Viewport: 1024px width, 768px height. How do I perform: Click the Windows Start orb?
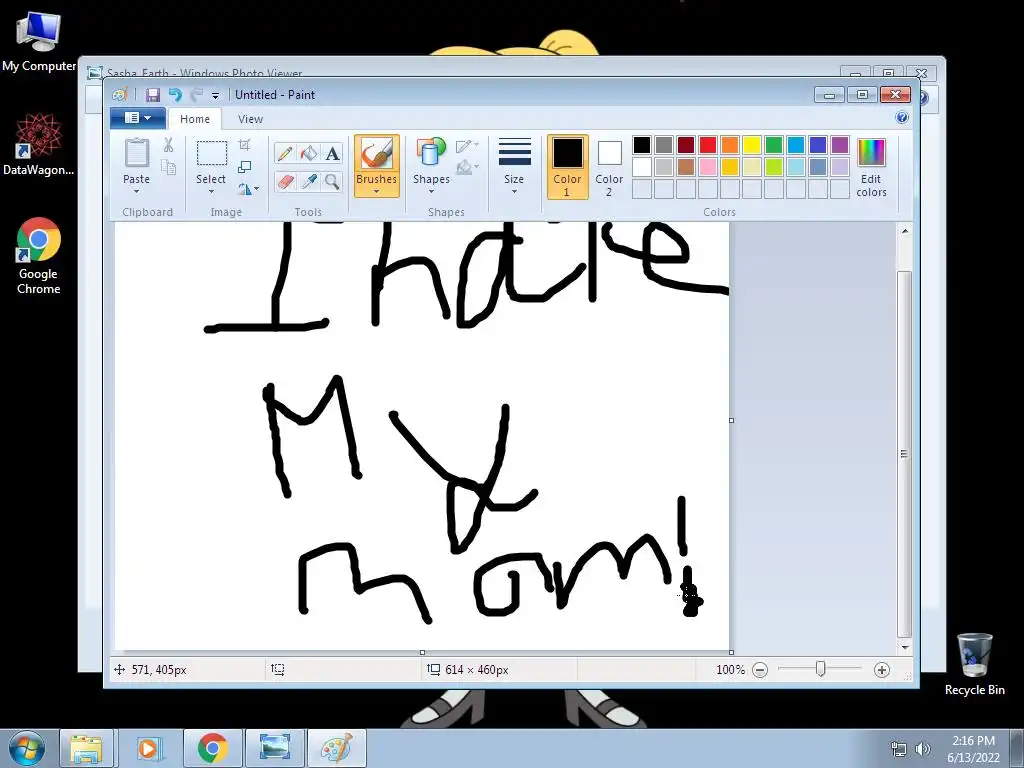[x=26, y=749]
